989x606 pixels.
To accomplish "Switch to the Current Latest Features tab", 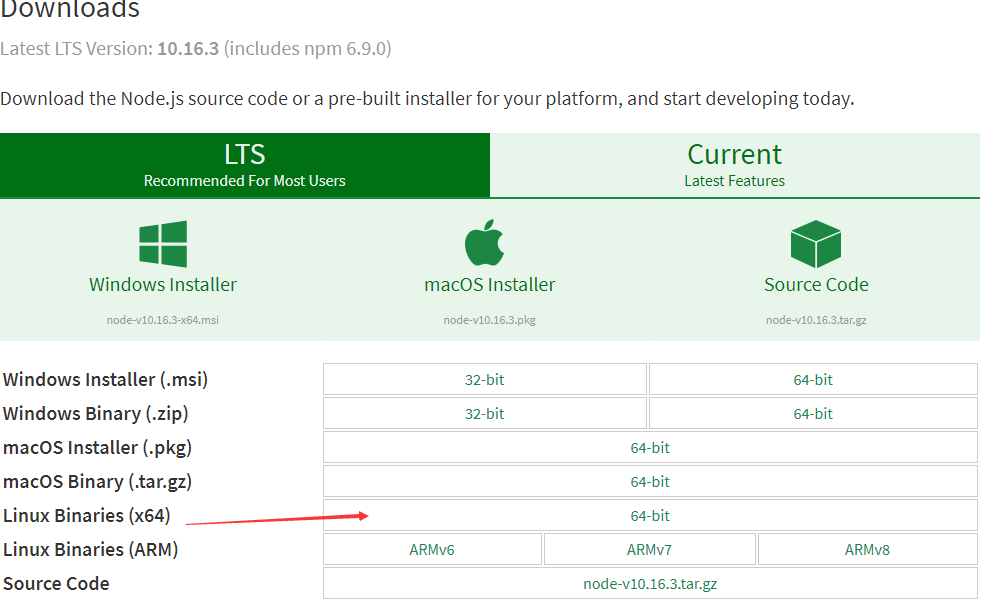I will coord(735,165).
